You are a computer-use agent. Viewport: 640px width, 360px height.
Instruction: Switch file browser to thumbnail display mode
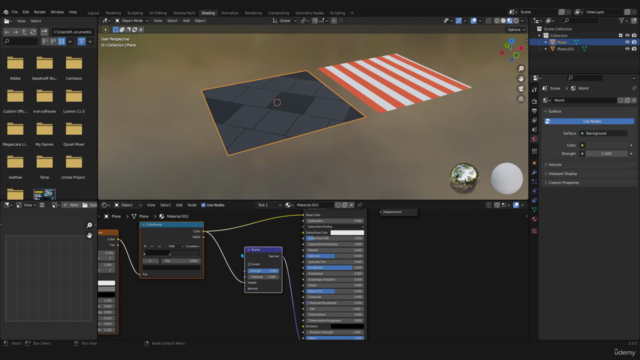click(x=62, y=41)
